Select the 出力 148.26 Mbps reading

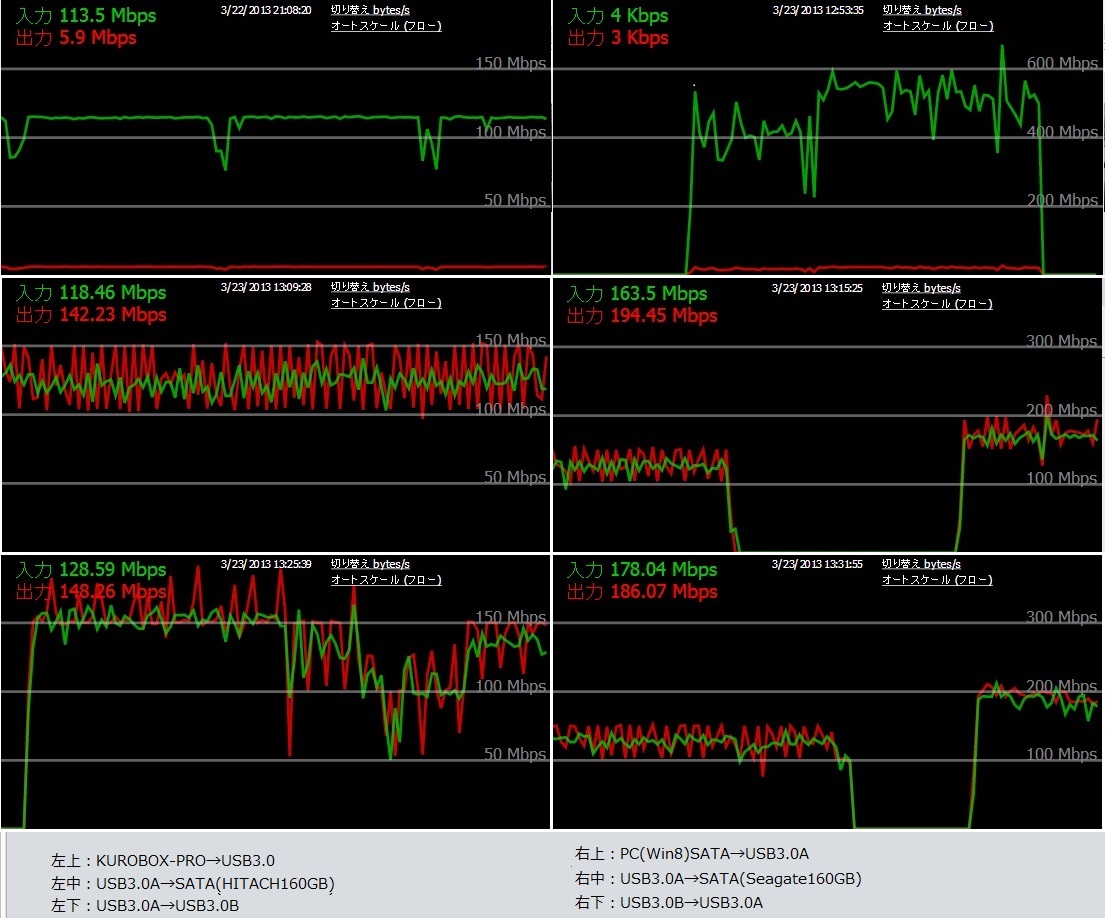[91, 592]
